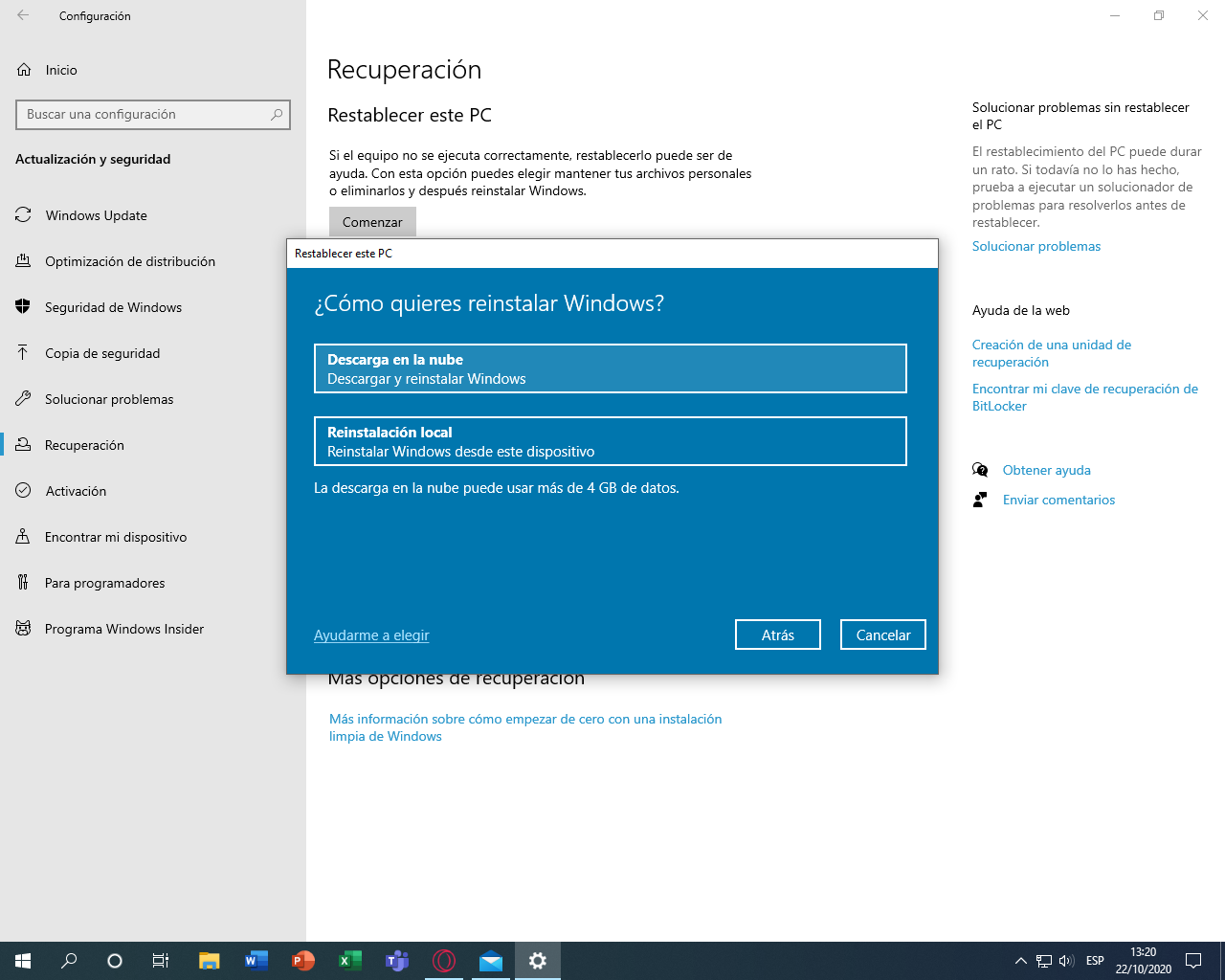1225x980 pixels.
Task: Click the Enviar comentarios person icon
Action: [980, 500]
